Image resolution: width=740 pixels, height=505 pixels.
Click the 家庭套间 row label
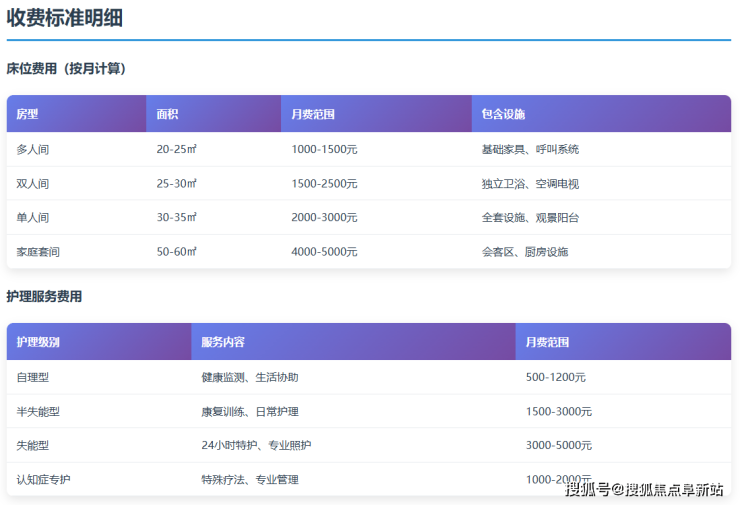click(38, 252)
